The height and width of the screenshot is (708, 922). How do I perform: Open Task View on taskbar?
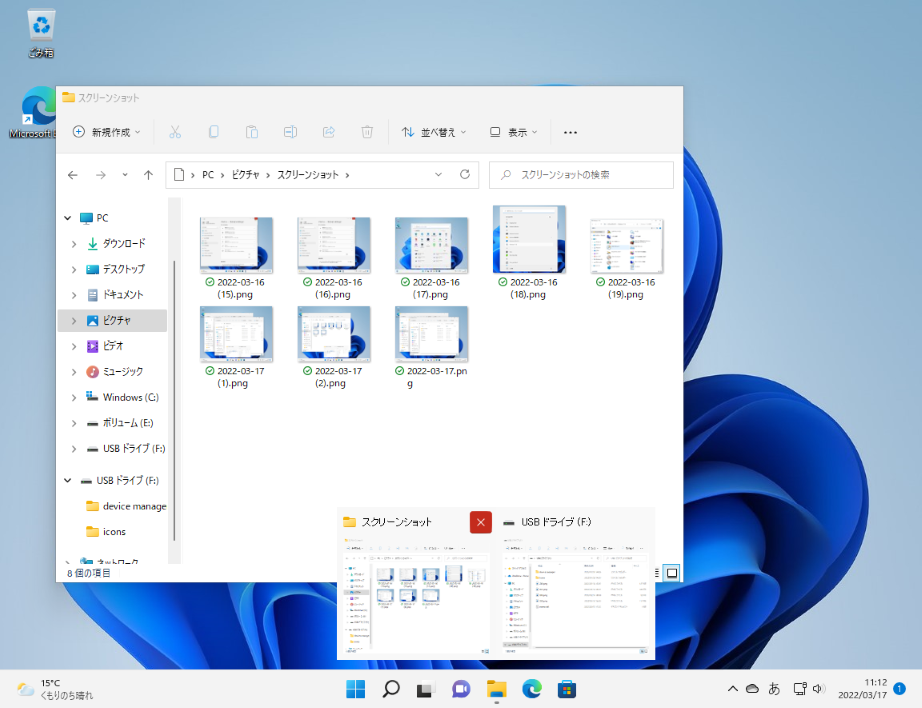(x=426, y=689)
